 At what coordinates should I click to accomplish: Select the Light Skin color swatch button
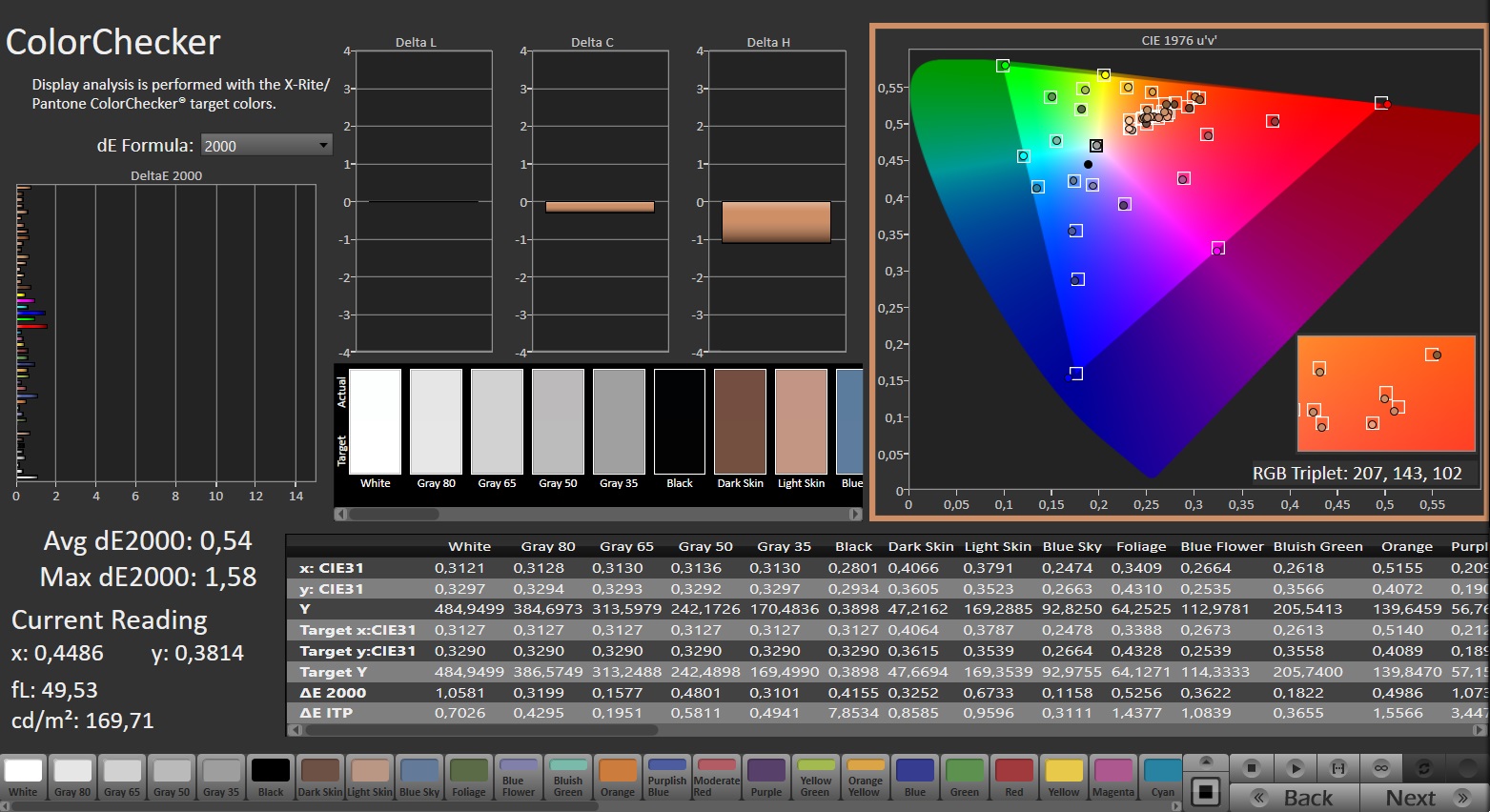(369, 778)
